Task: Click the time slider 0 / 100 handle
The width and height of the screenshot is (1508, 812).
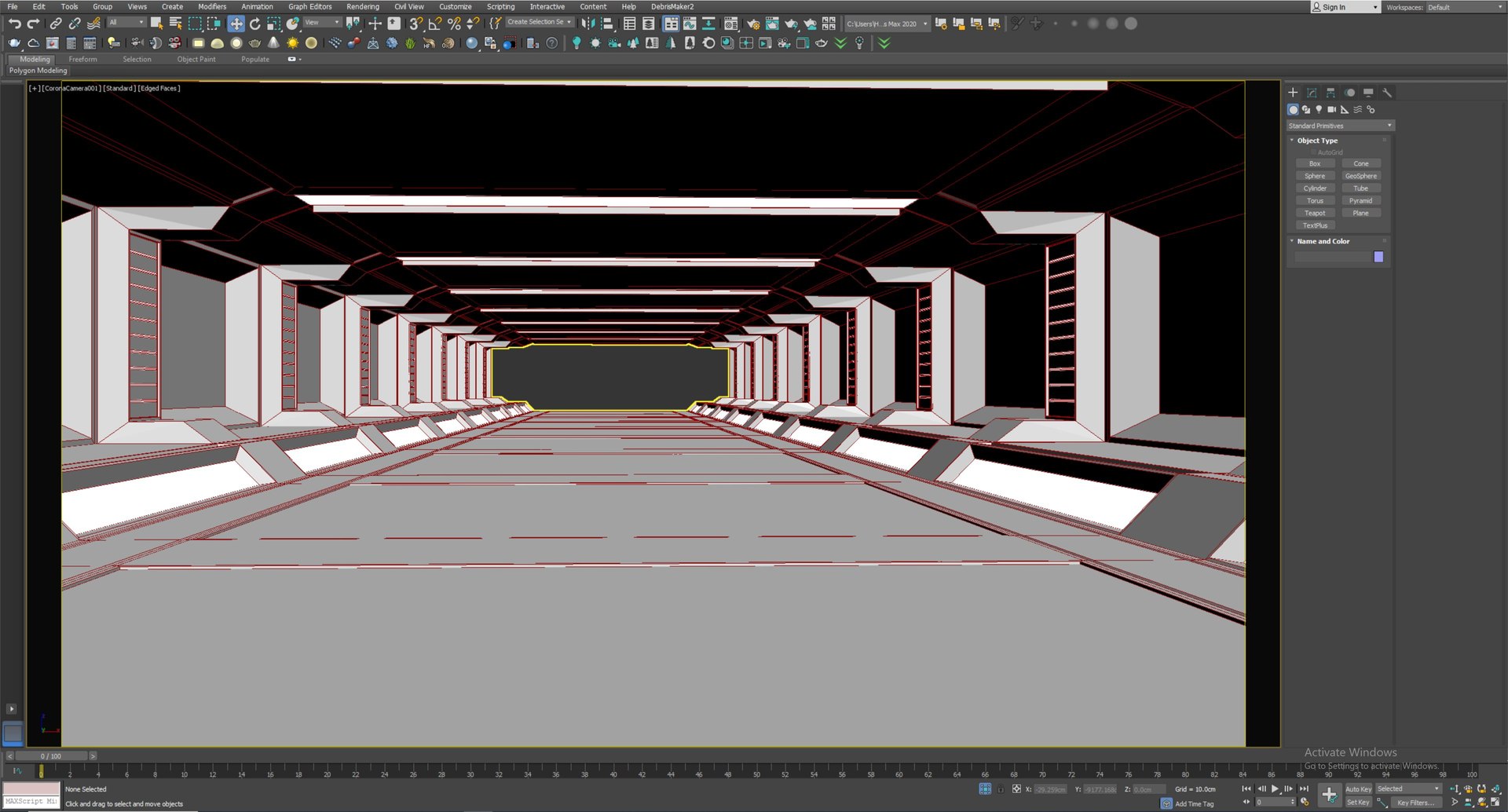Action: [51, 756]
